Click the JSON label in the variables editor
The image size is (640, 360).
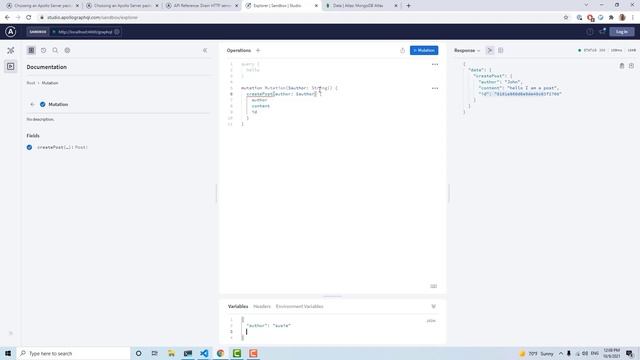(x=431, y=321)
